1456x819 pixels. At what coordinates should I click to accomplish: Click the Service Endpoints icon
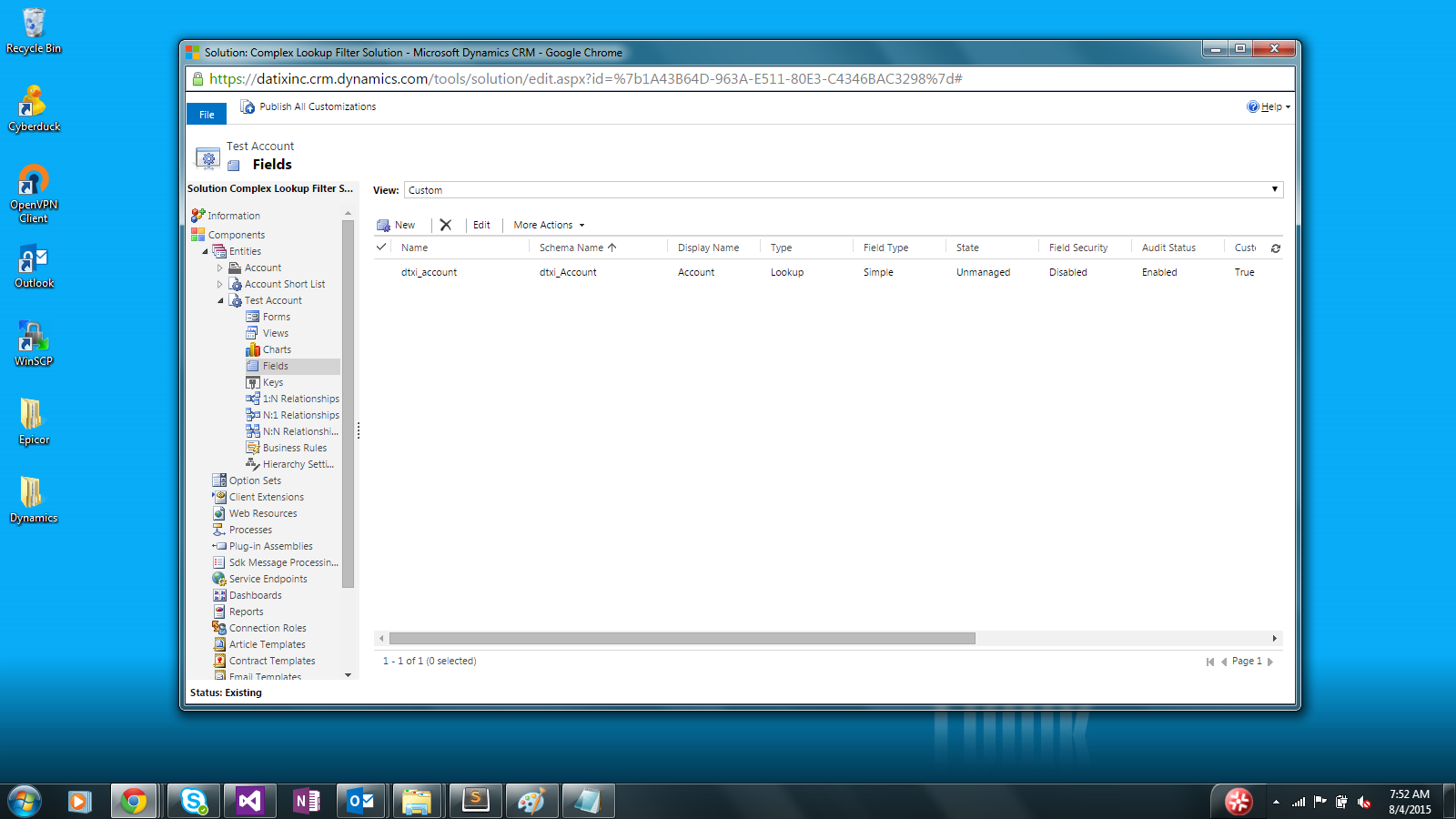219,579
